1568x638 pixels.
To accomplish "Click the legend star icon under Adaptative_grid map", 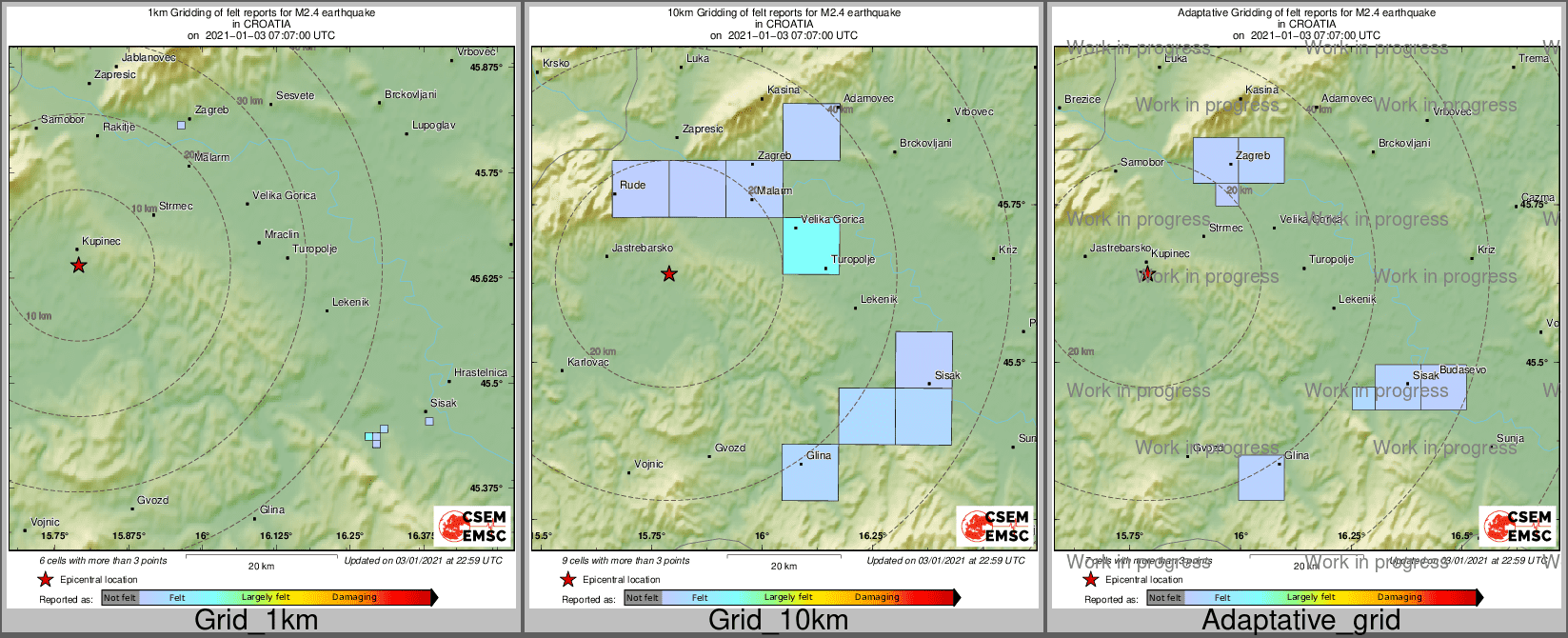I will click(1090, 579).
